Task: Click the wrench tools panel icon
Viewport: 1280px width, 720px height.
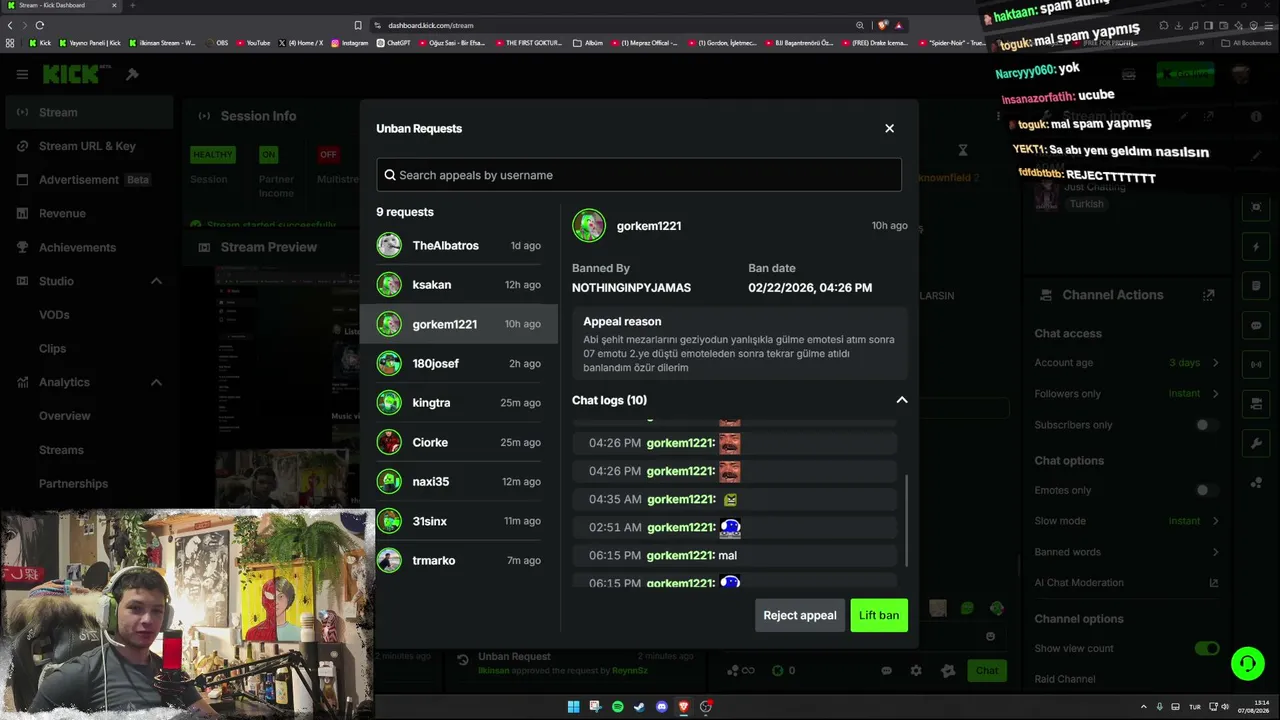Action: [1257, 443]
